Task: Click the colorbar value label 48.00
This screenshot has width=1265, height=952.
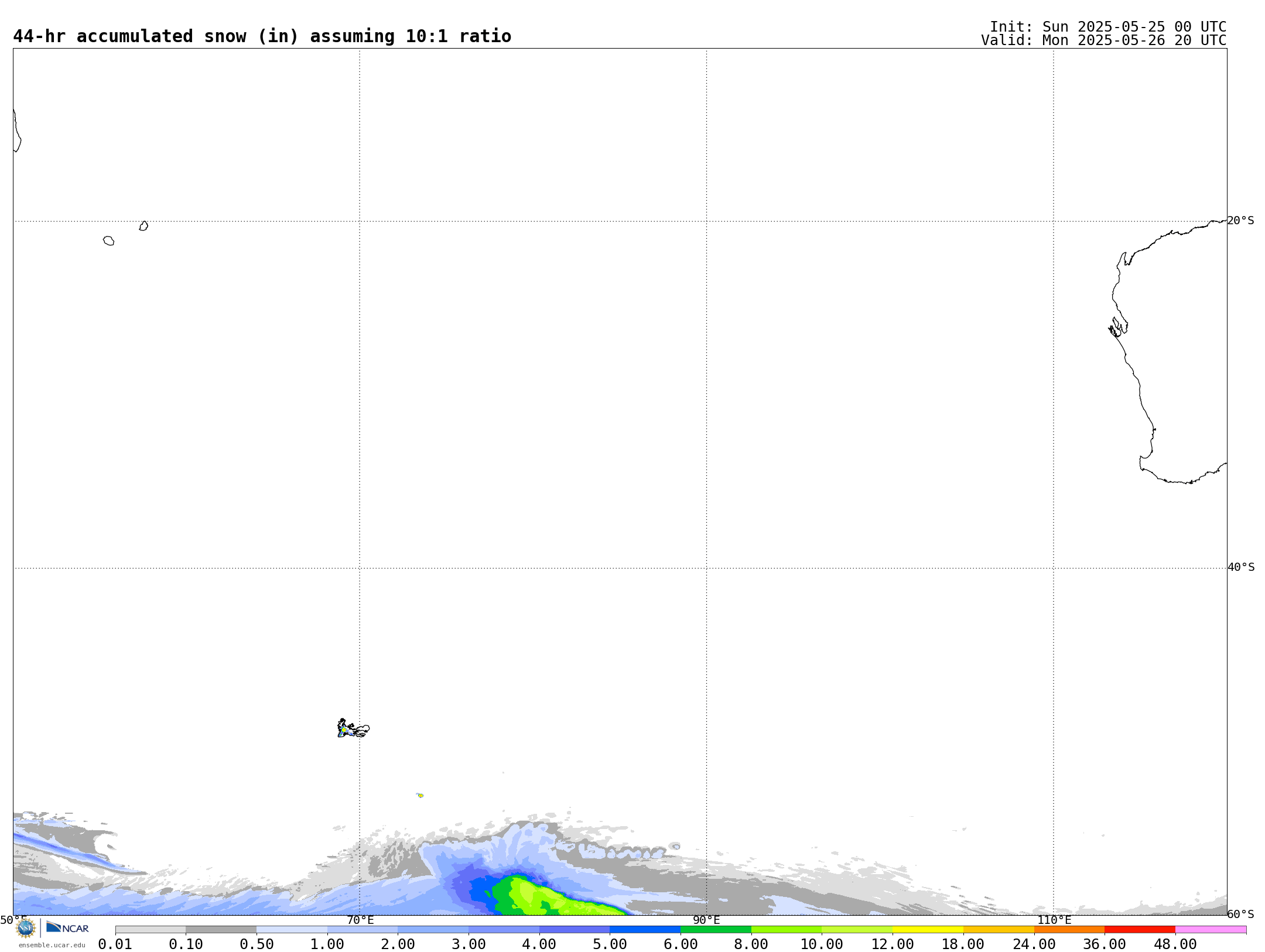Action: (1175, 944)
